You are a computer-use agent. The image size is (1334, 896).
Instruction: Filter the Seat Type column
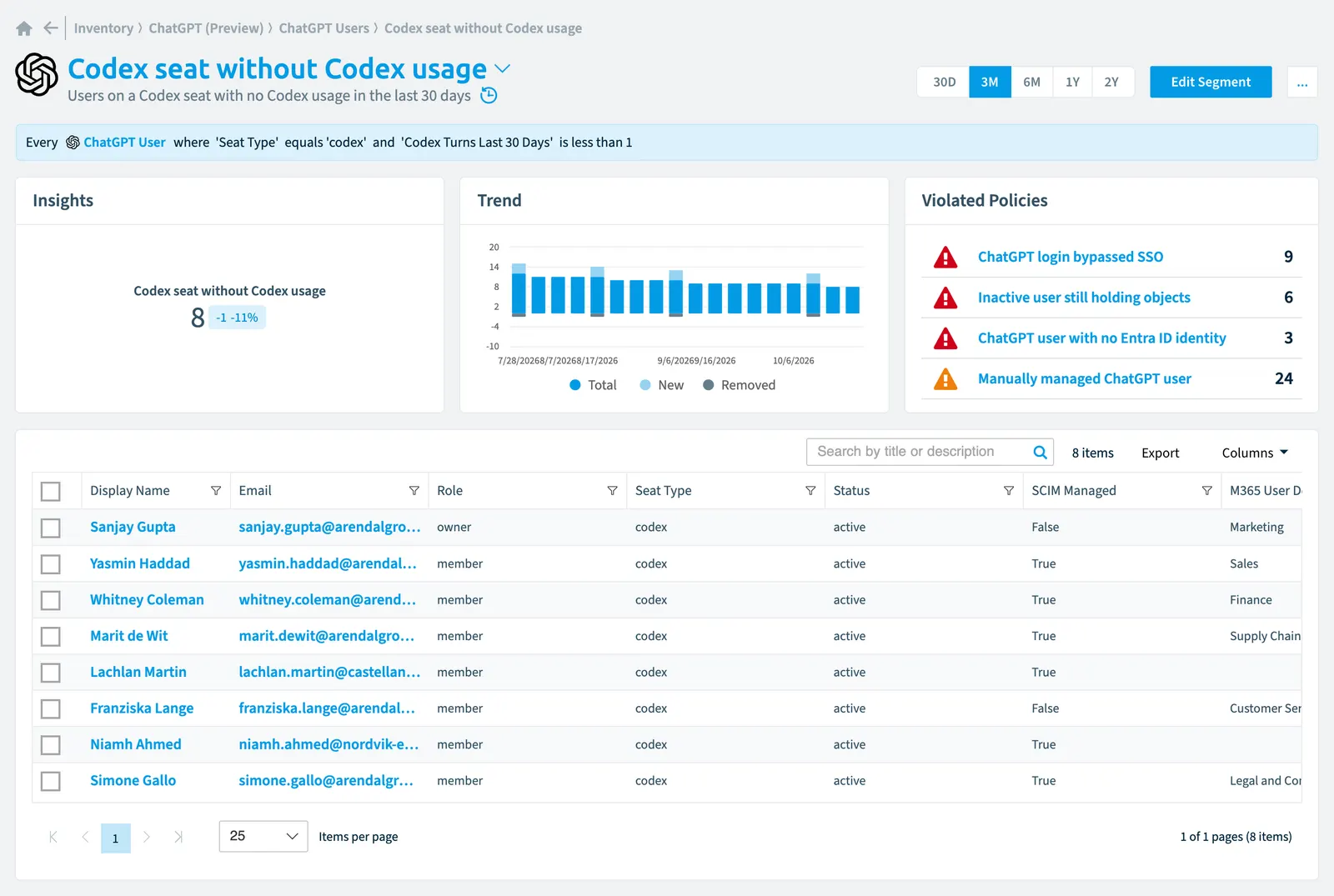810,491
